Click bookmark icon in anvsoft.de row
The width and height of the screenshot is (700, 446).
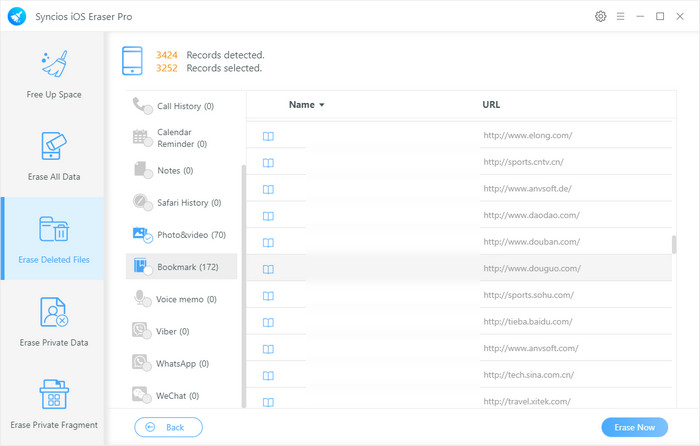coord(268,190)
